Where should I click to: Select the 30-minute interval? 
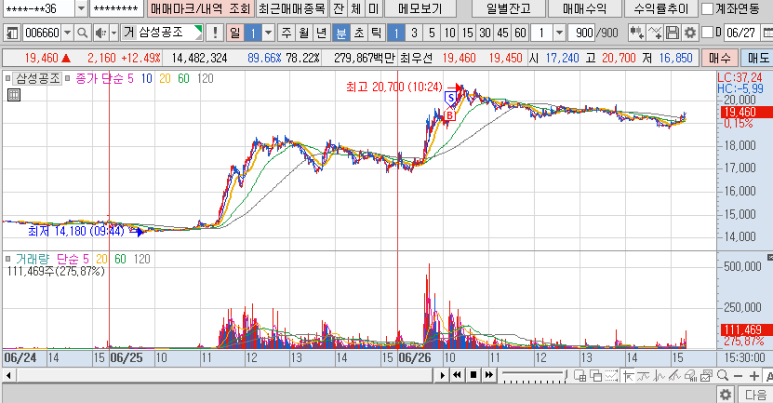tap(485, 33)
